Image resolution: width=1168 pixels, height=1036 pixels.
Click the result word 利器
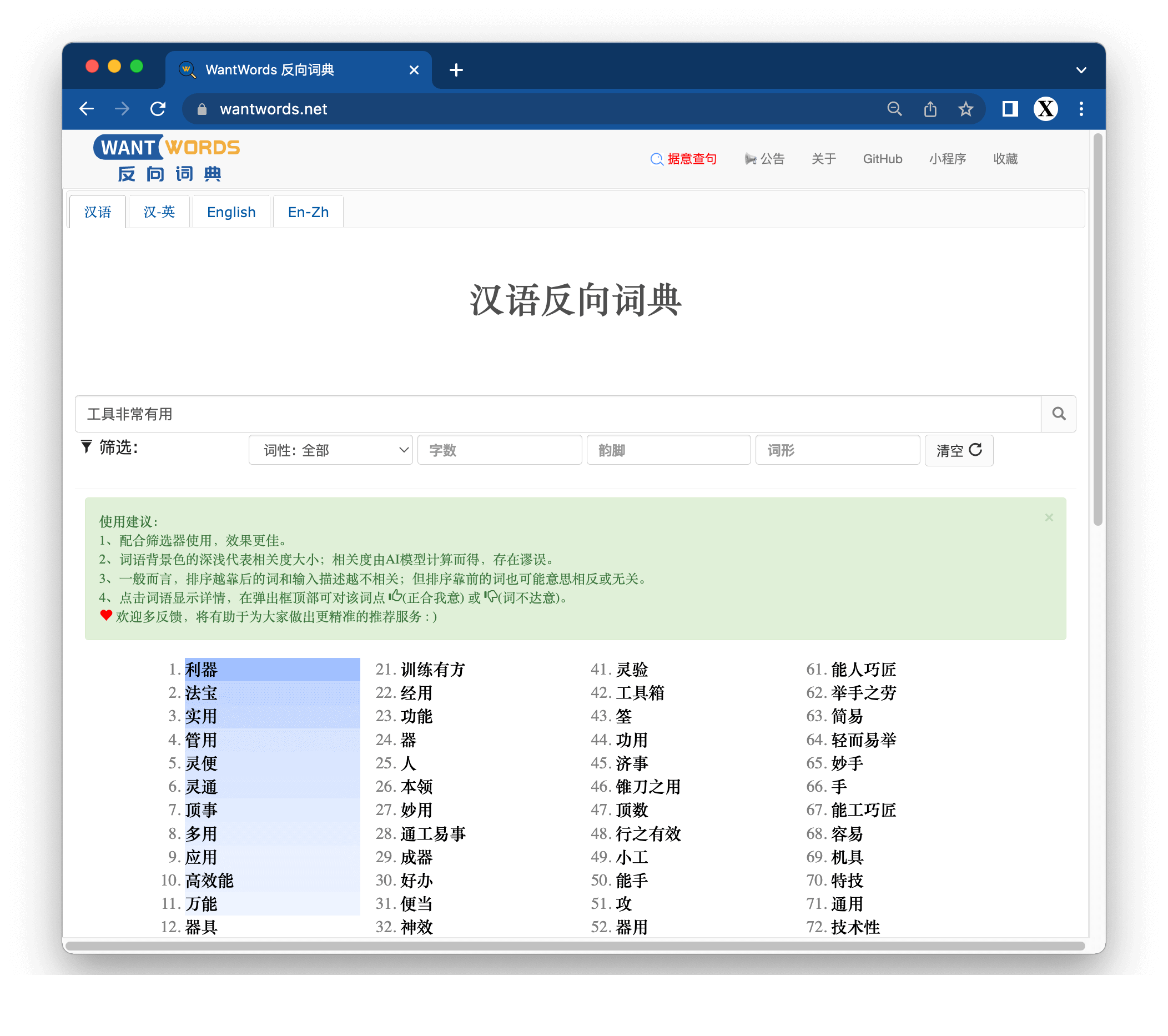201,669
